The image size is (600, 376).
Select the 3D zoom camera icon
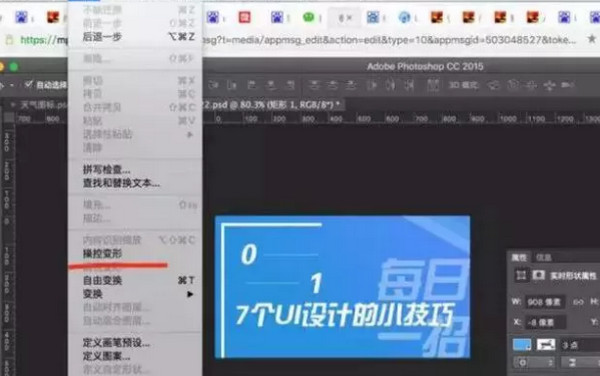[x=568, y=85]
